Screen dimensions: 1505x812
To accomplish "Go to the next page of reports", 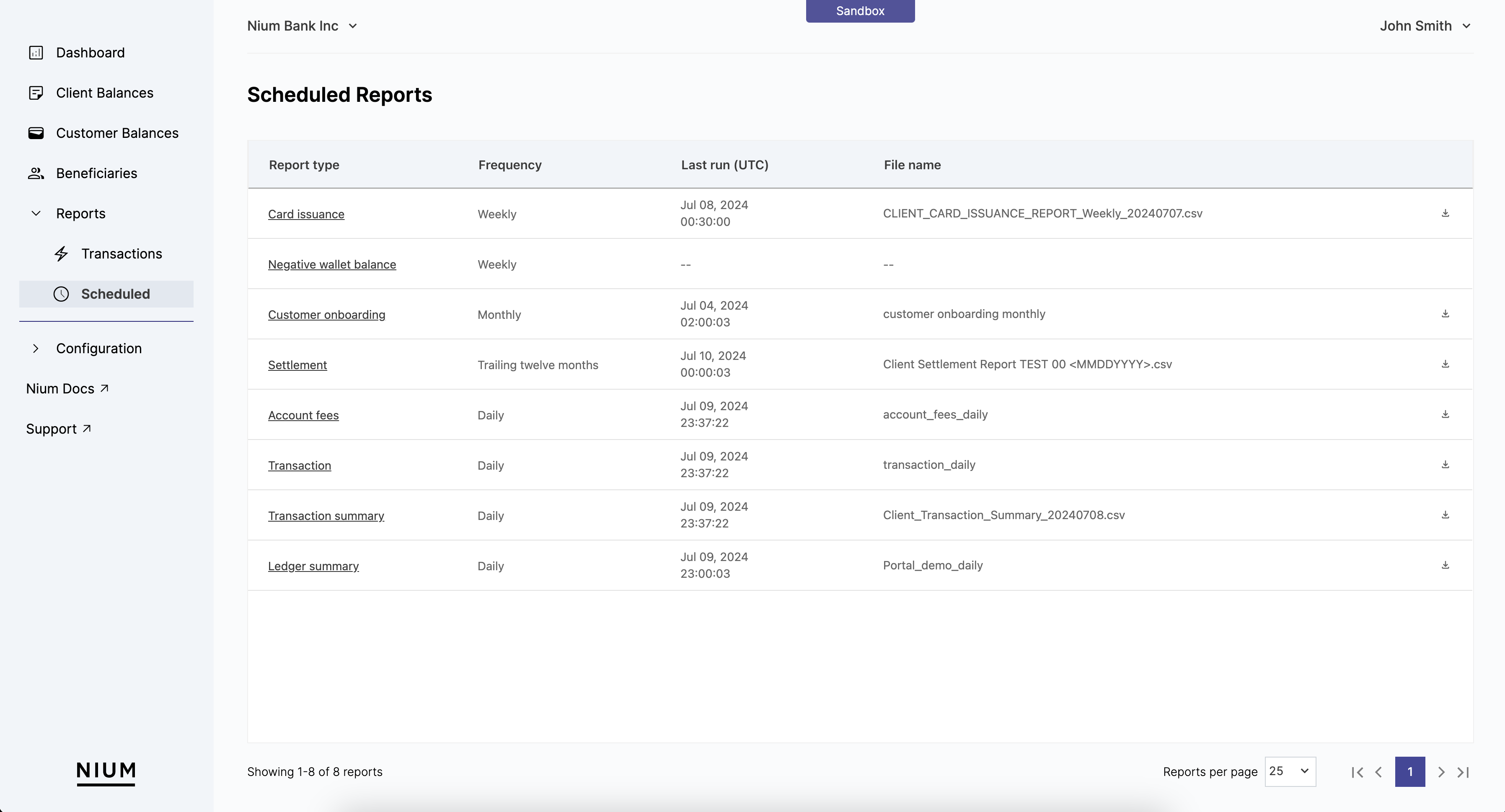I will (1441, 772).
